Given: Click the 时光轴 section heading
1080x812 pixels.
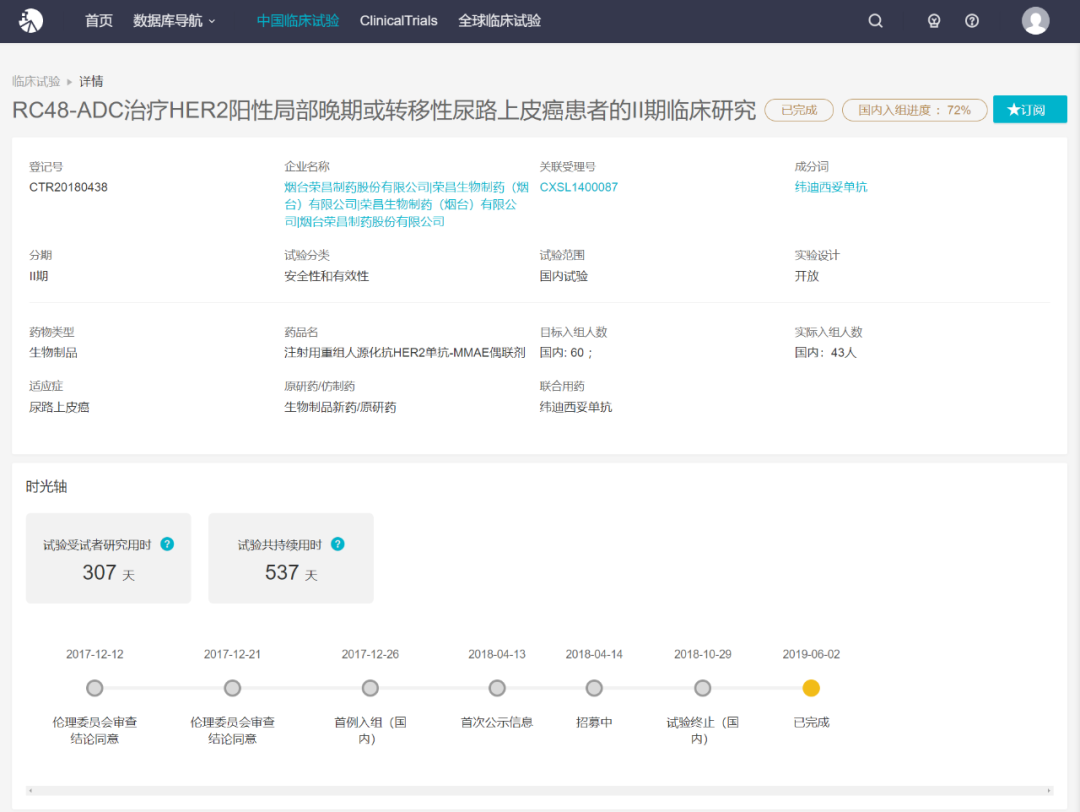Looking at the screenshot, I should pyautogui.click(x=46, y=486).
